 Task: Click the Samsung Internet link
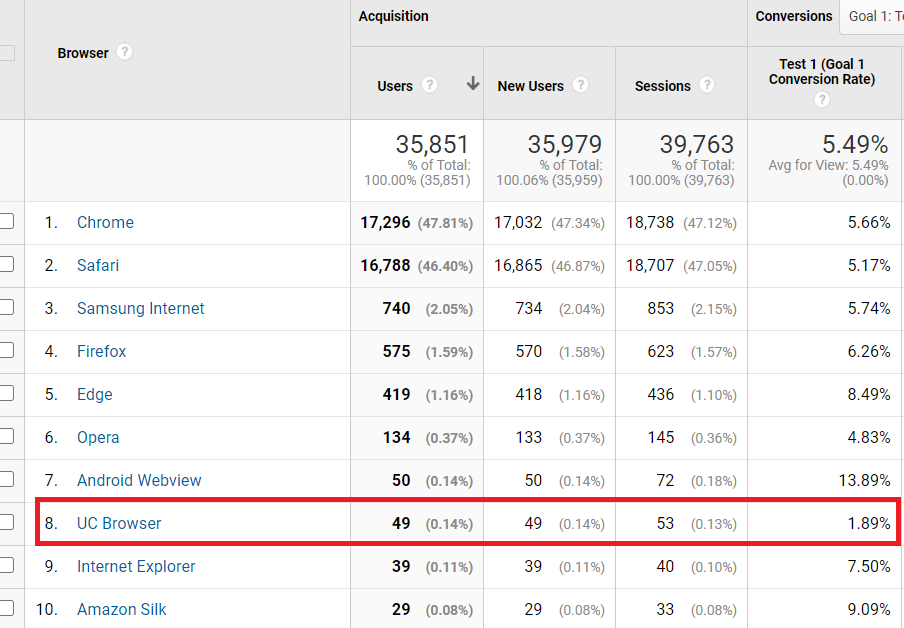(x=141, y=309)
